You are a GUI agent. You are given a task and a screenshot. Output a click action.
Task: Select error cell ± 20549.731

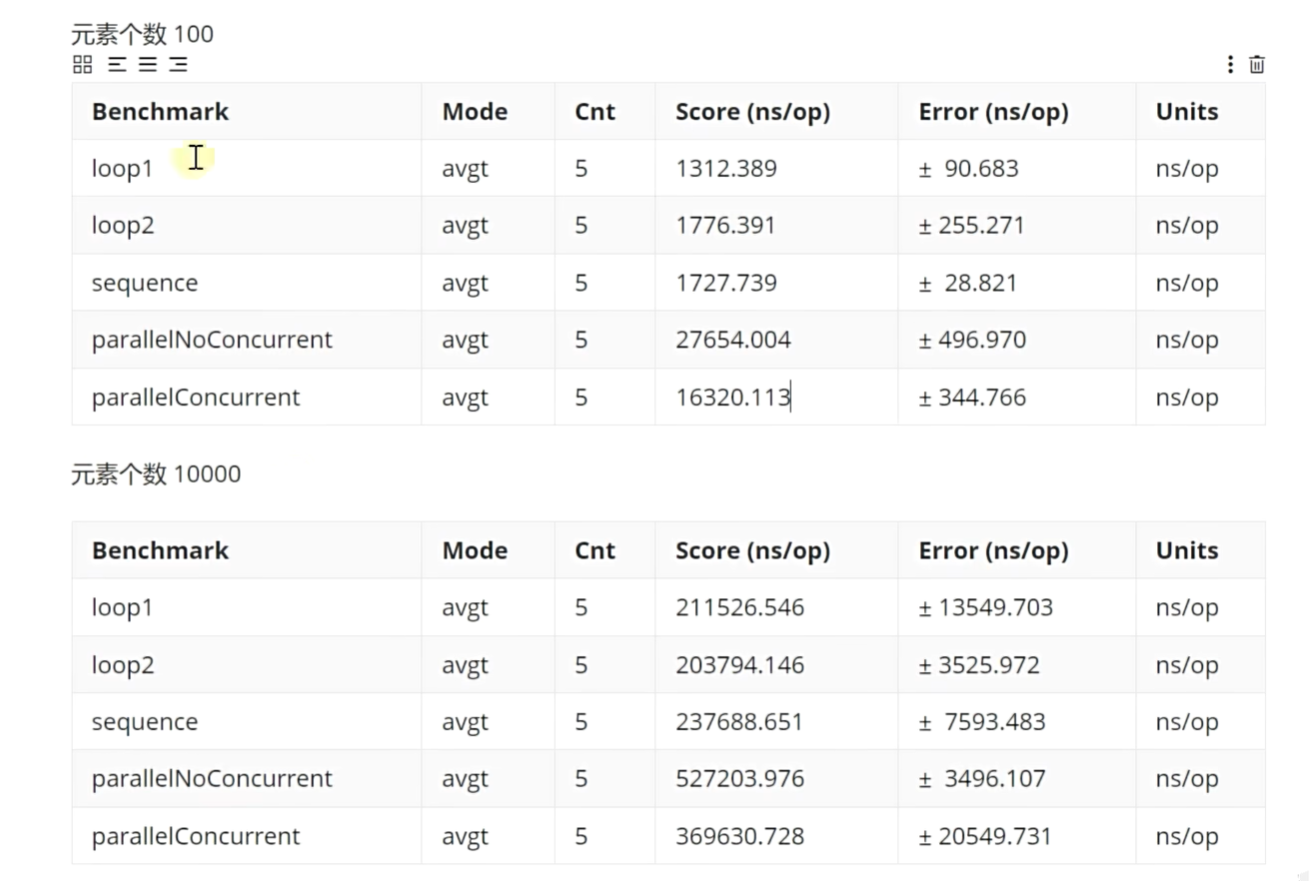(985, 836)
